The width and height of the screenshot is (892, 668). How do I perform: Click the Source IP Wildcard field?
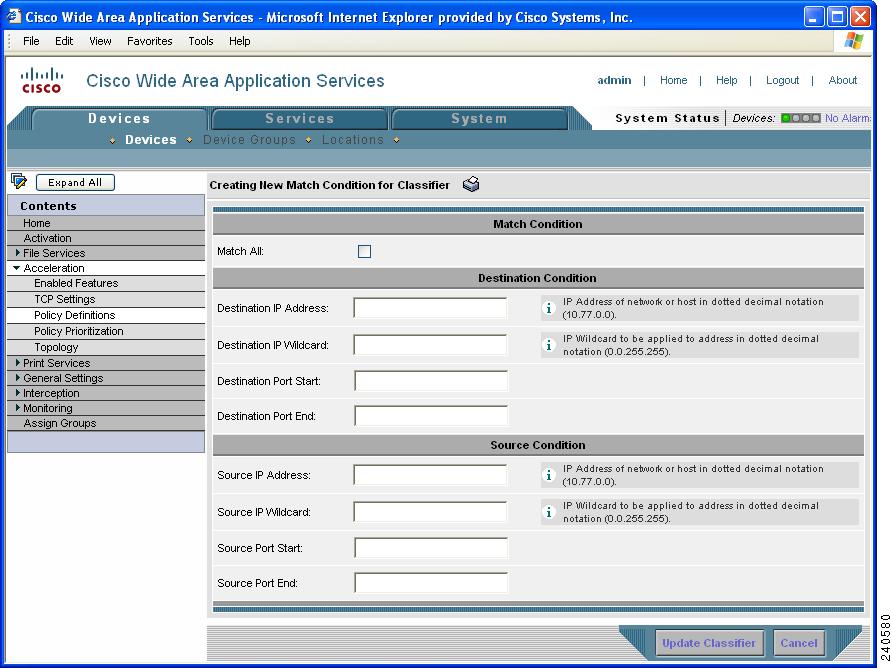[430, 512]
